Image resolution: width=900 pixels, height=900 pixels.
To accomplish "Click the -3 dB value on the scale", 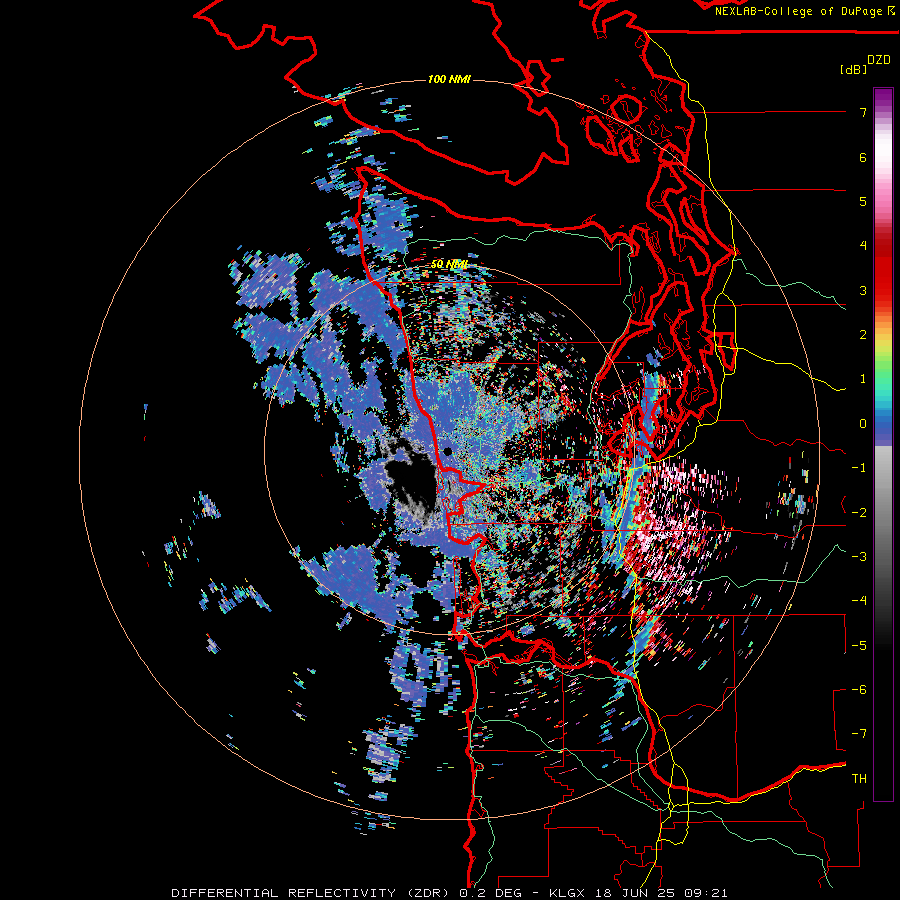I will [x=859, y=556].
